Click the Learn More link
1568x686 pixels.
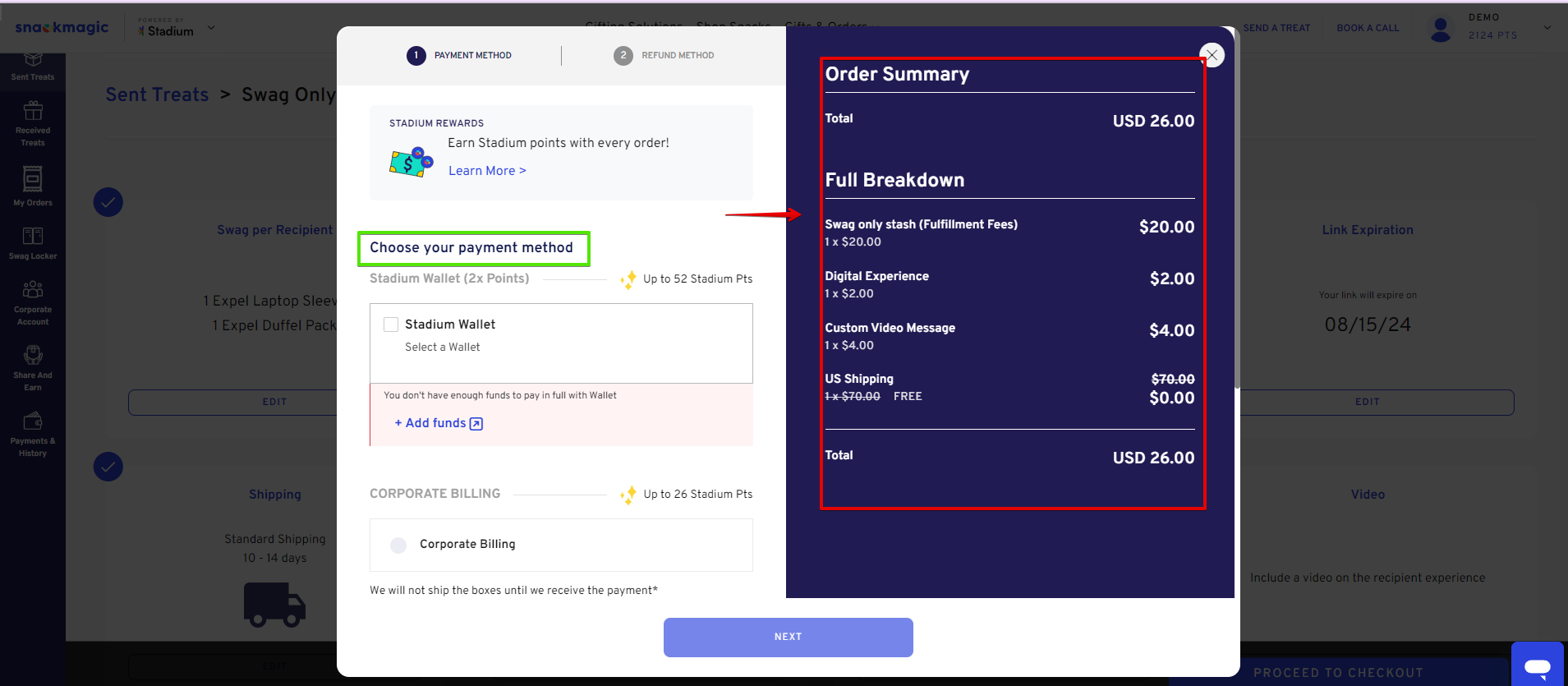click(487, 171)
